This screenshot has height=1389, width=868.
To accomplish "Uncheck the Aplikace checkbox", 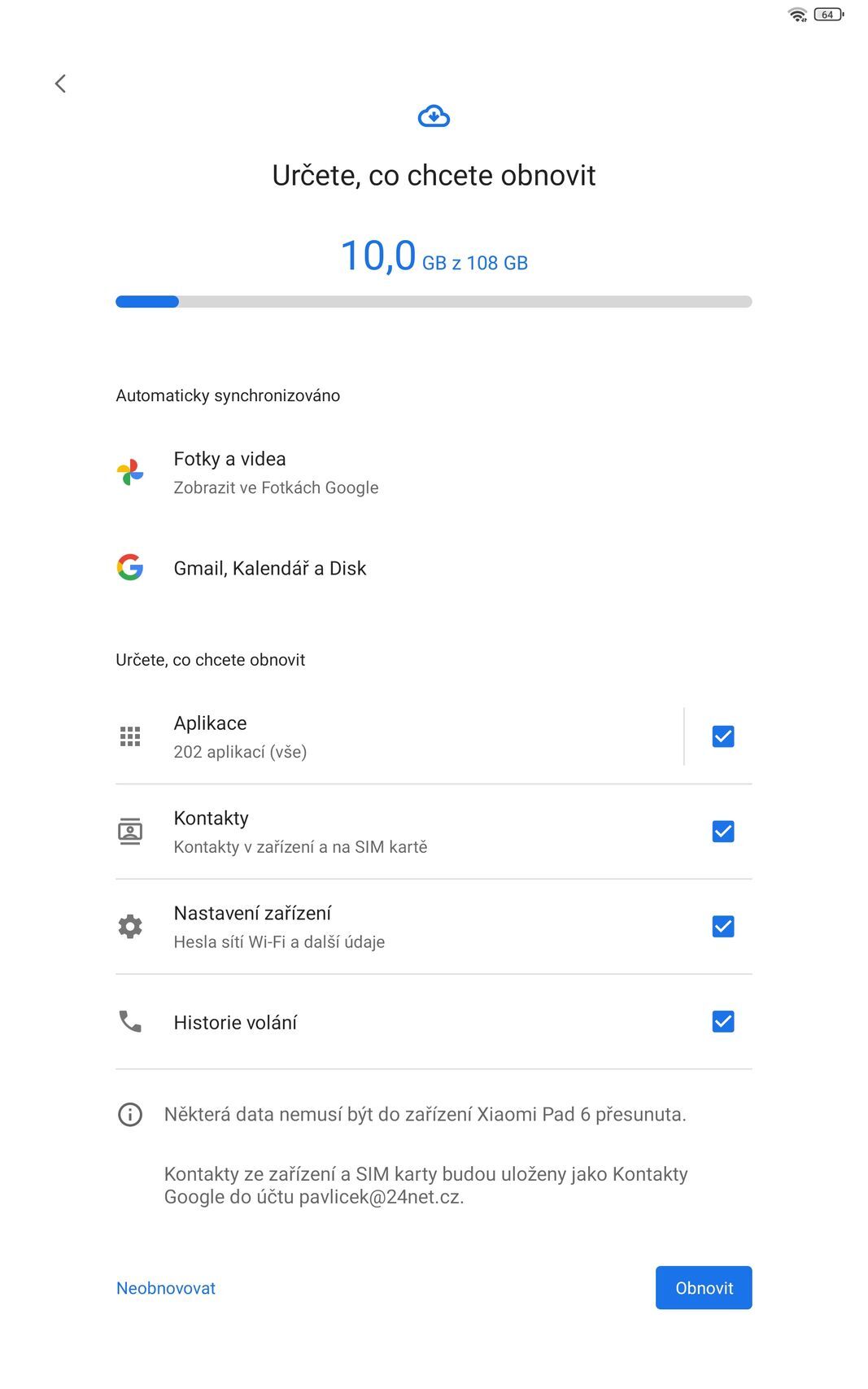I will (723, 736).
